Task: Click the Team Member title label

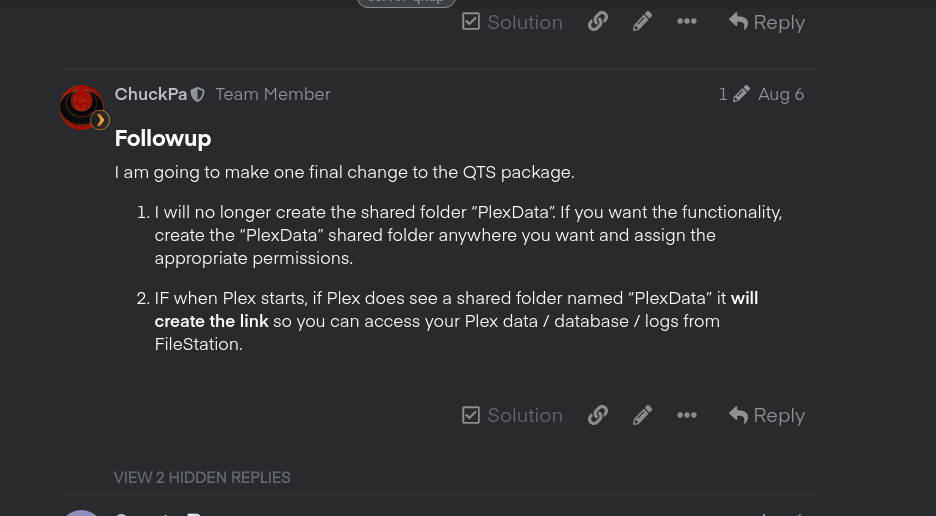Action: coord(272,94)
